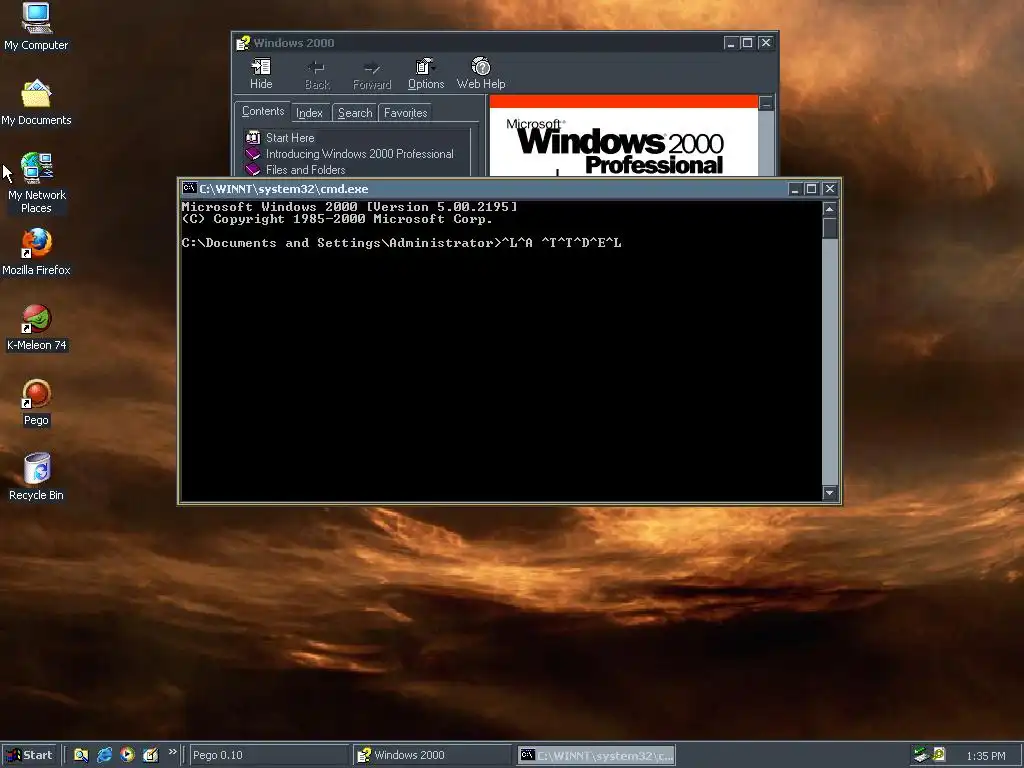Click the command prompt input line
Viewport: 1024px width, 768px height.
click(x=402, y=243)
